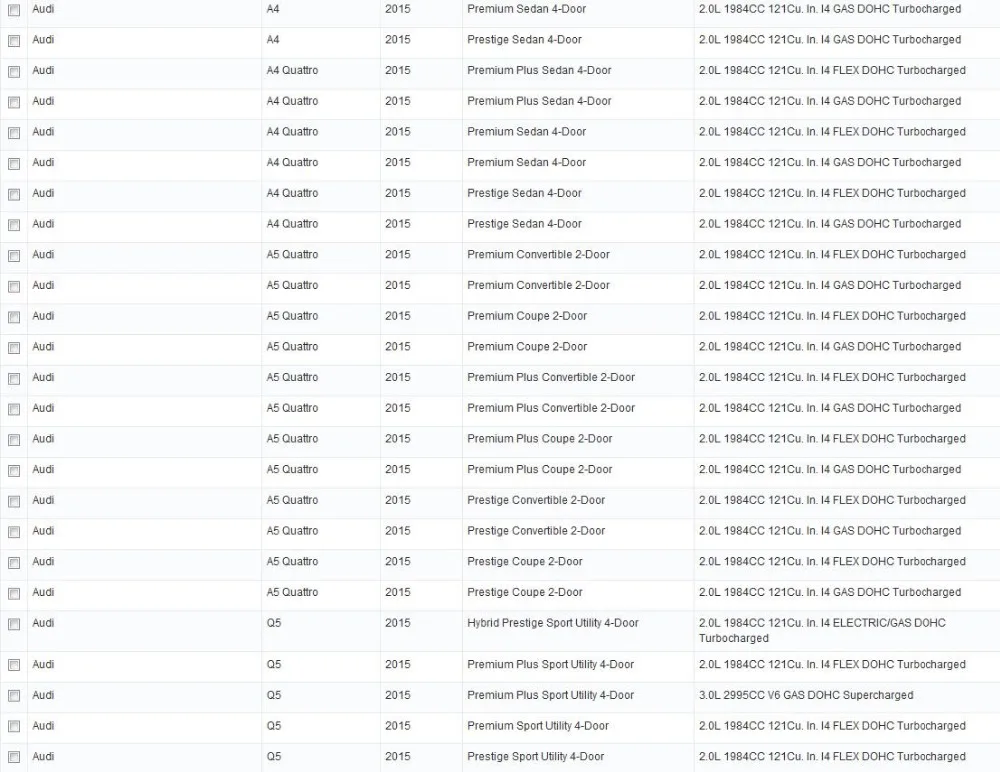The image size is (1000, 772).
Task: Tick Q5 Premium Sport Utility row checkbox
Action: [14, 727]
